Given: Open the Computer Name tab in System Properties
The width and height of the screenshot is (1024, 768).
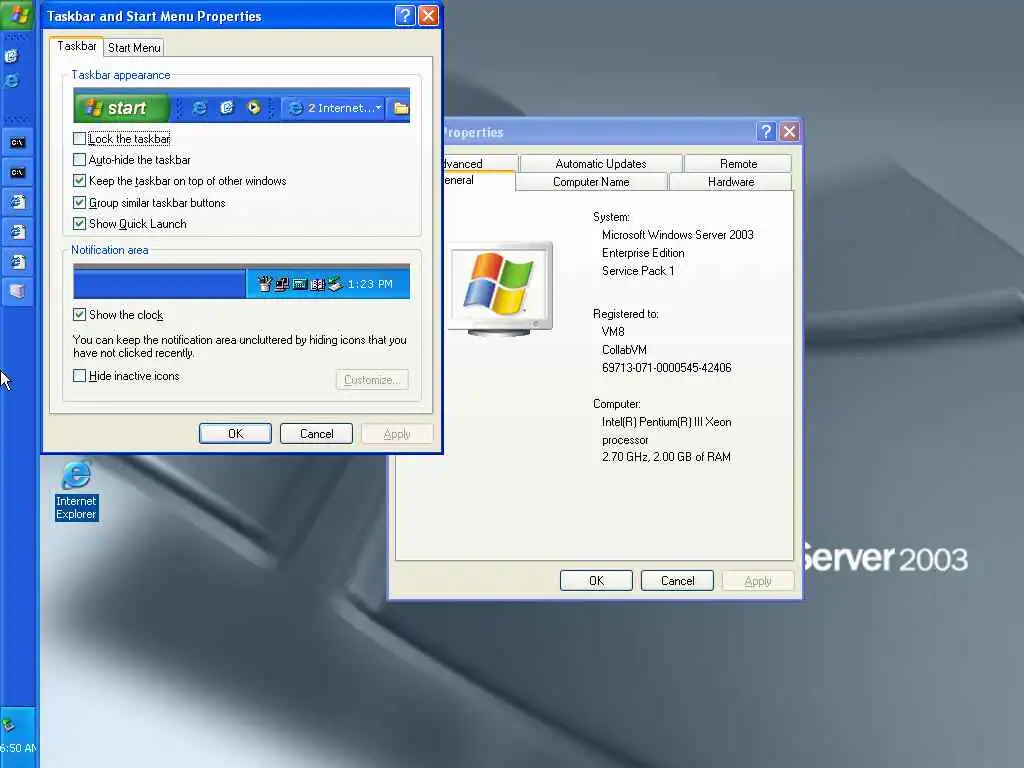Looking at the screenshot, I should pos(591,182).
